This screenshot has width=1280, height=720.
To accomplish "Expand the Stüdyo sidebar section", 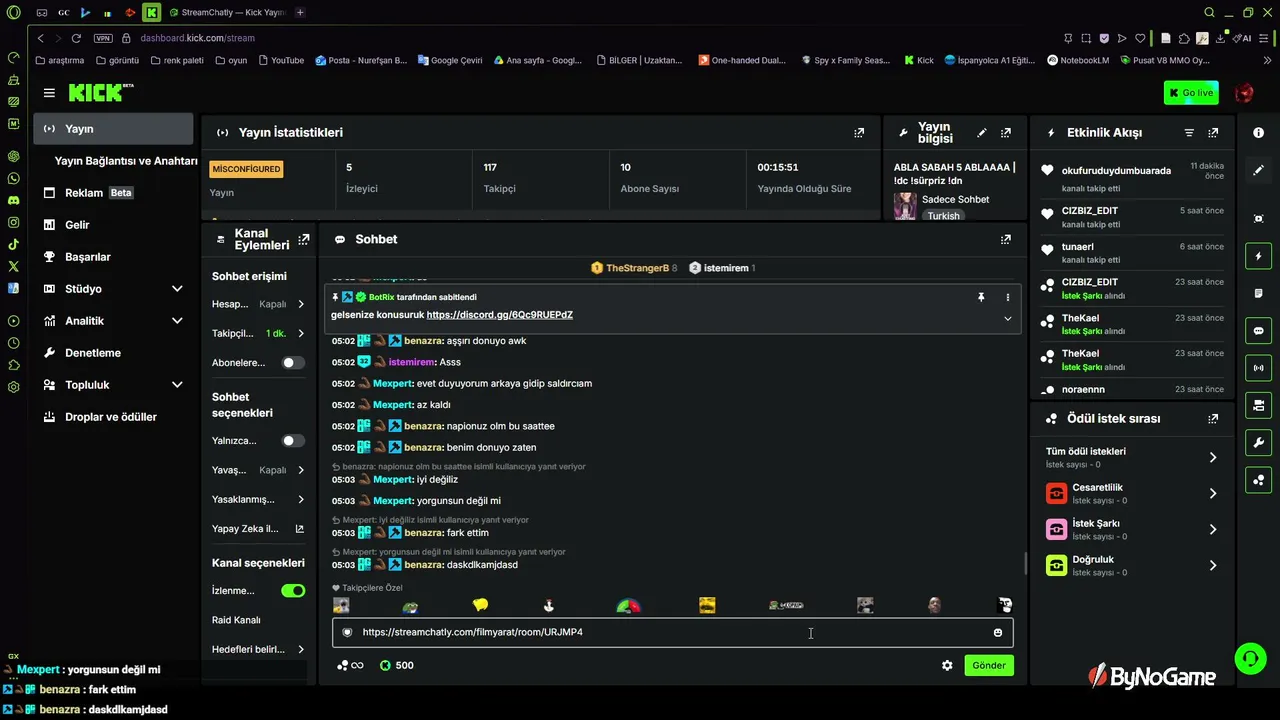I will coord(113,289).
